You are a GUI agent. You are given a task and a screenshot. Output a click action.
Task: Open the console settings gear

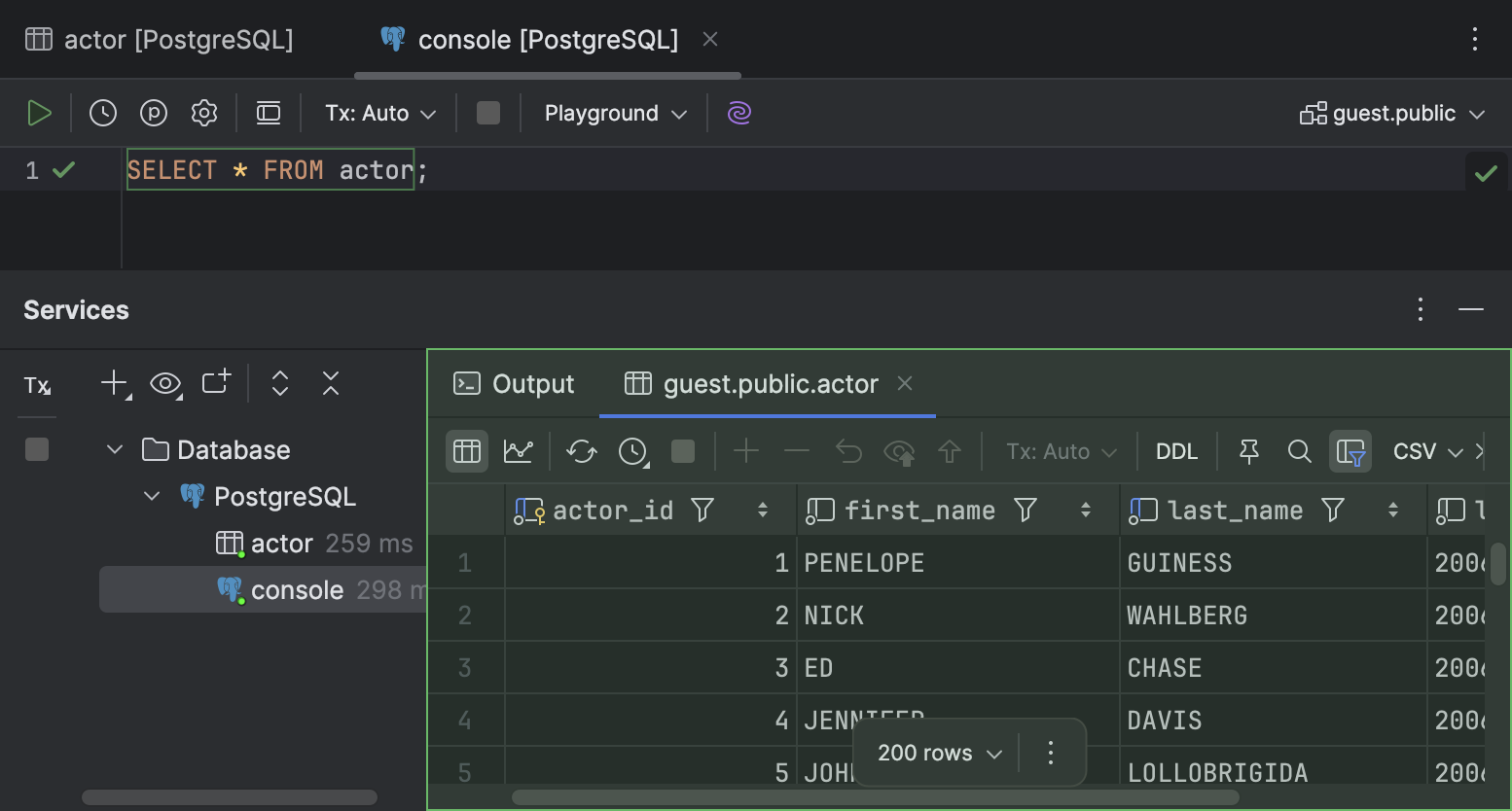click(203, 112)
